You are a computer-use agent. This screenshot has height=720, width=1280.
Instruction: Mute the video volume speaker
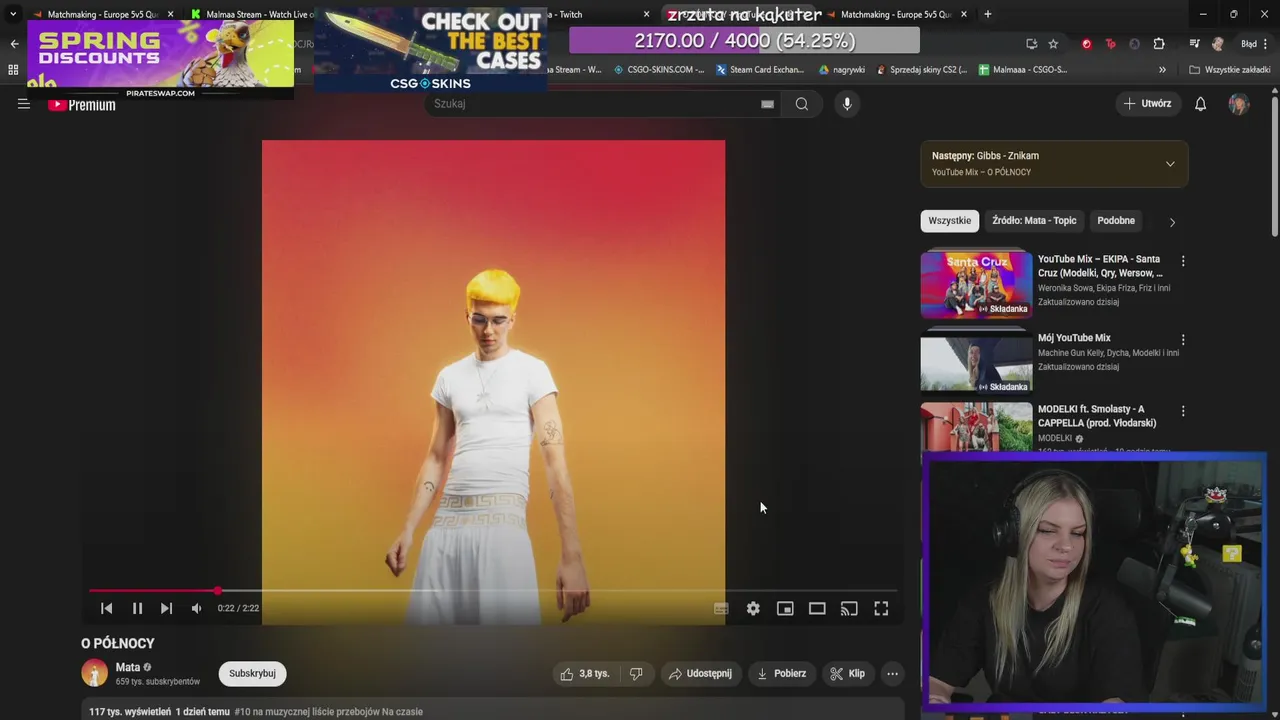tap(197, 608)
